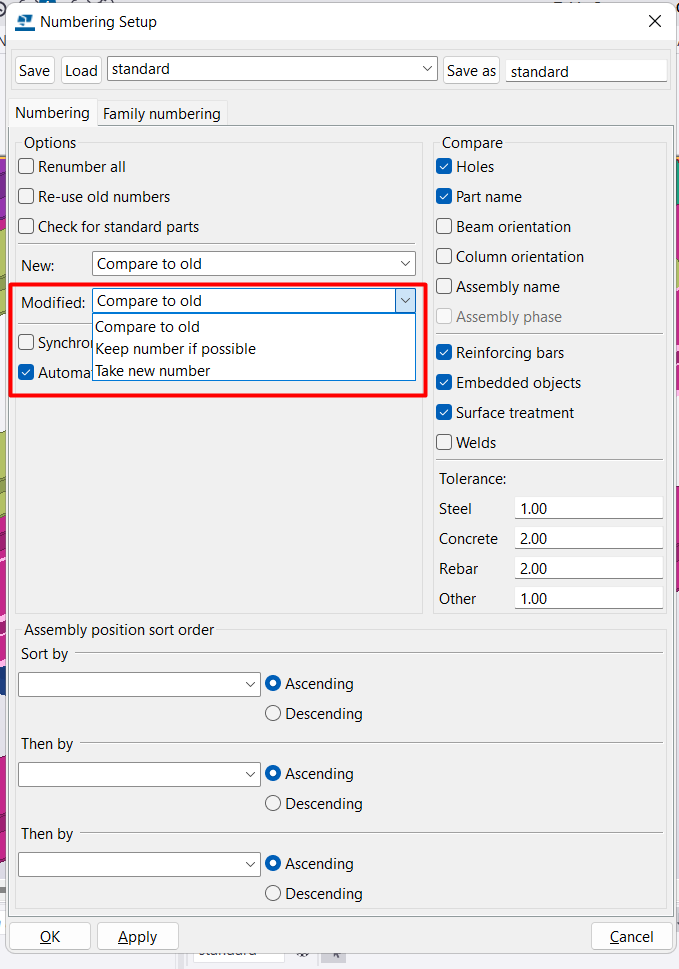Select Descending for the first Sort by
This screenshot has height=969, width=679.
pos(273,714)
